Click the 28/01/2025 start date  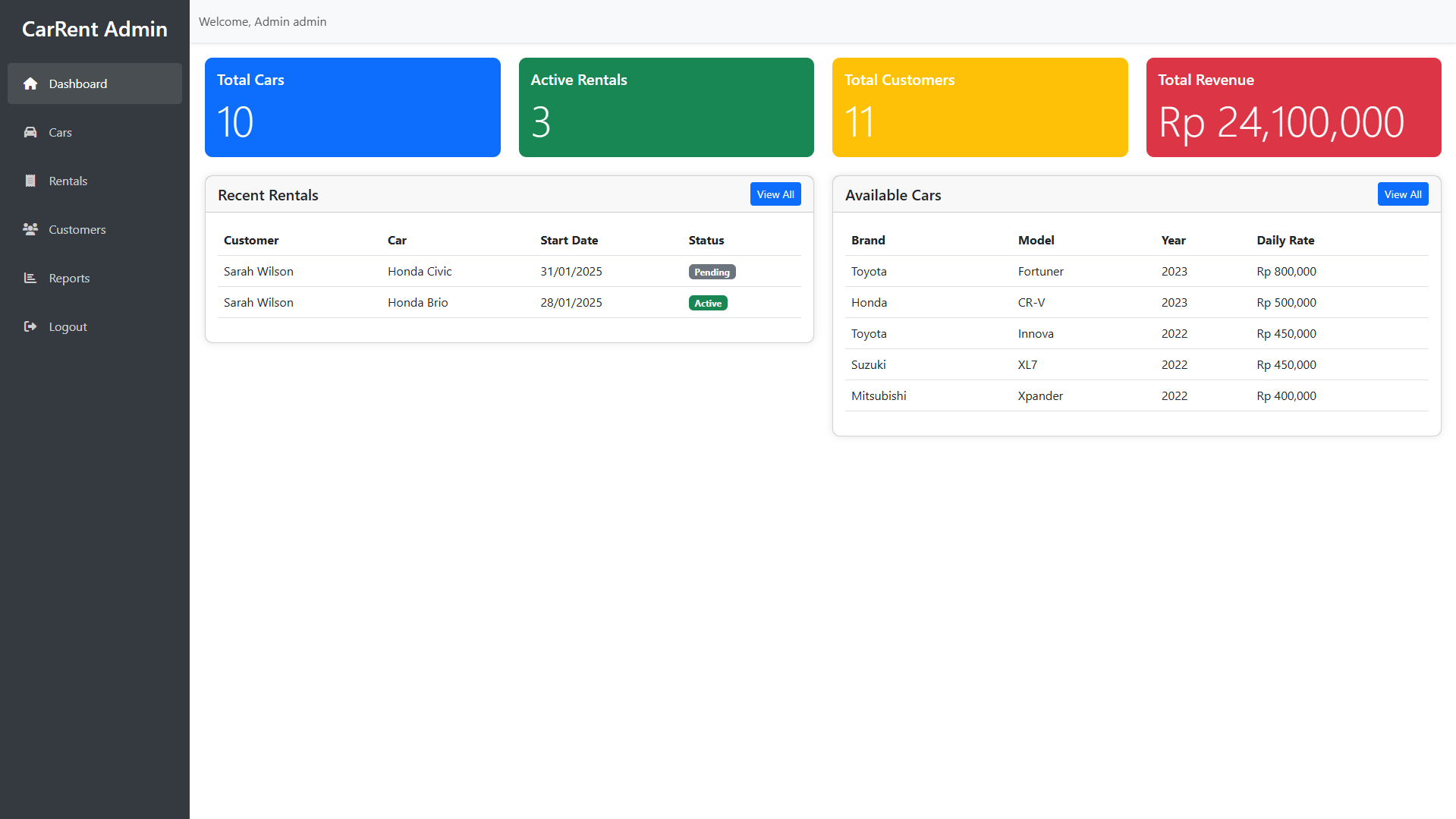coord(571,302)
